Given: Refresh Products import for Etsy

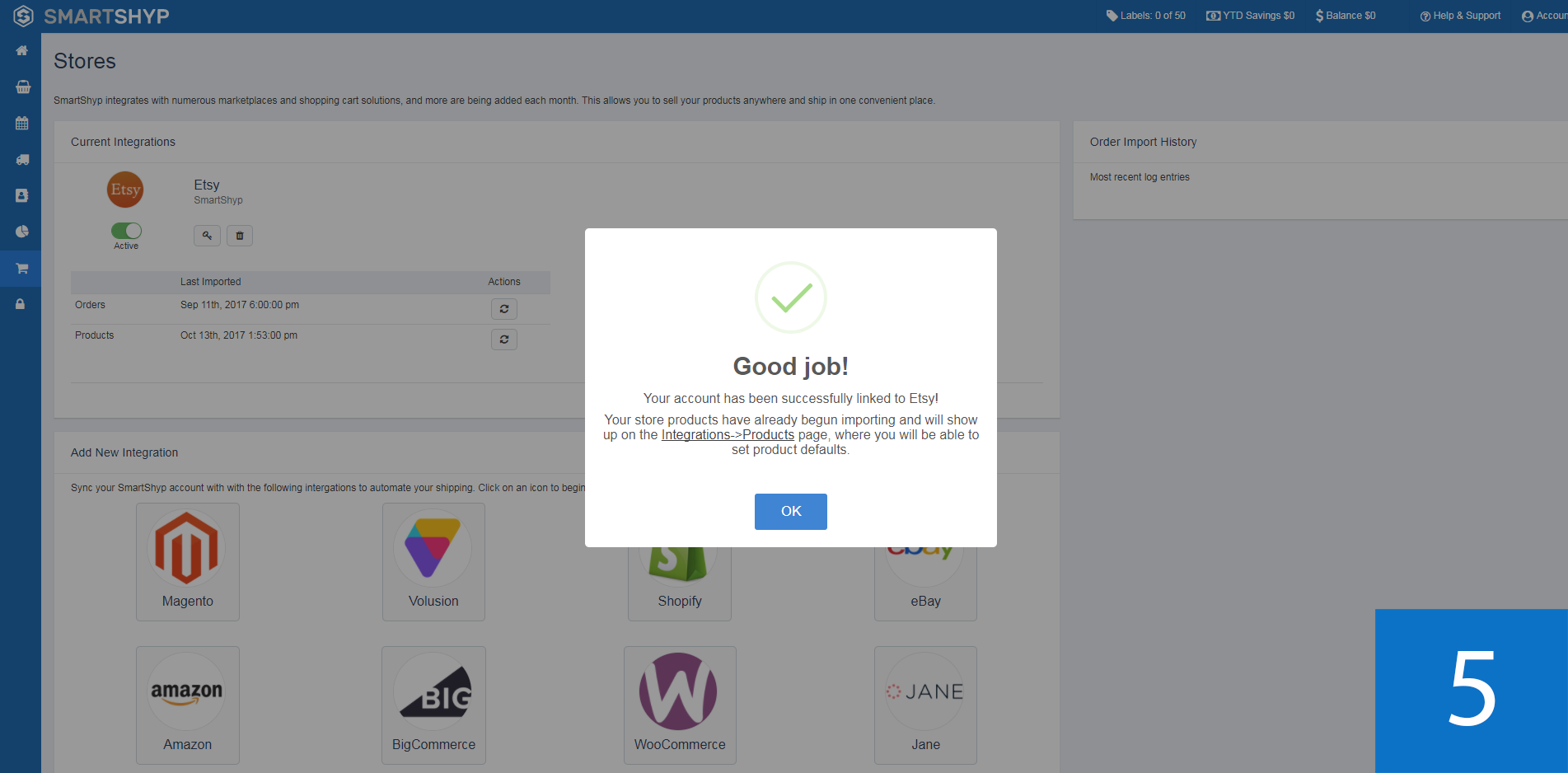Looking at the screenshot, I should tap(504, 340).
